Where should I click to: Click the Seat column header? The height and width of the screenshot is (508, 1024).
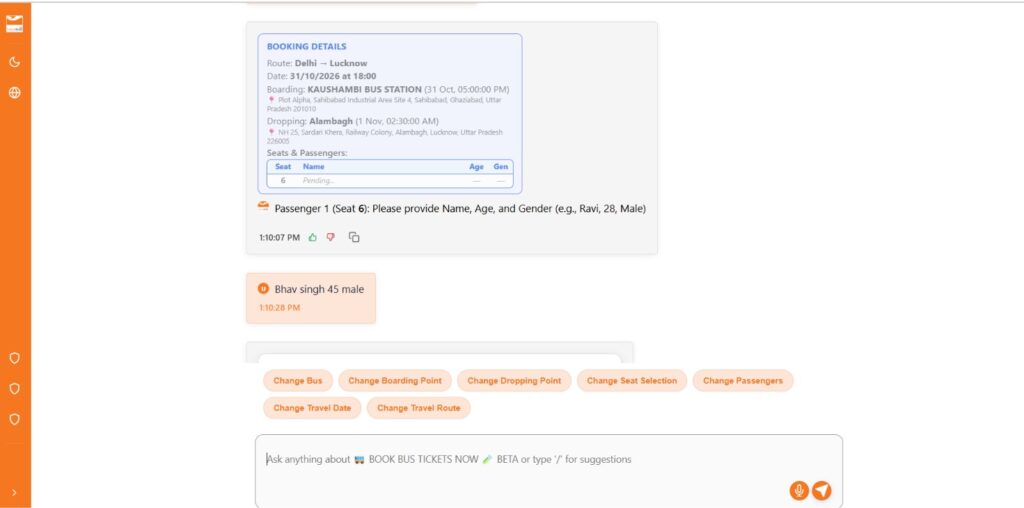(x=283, y=167)
